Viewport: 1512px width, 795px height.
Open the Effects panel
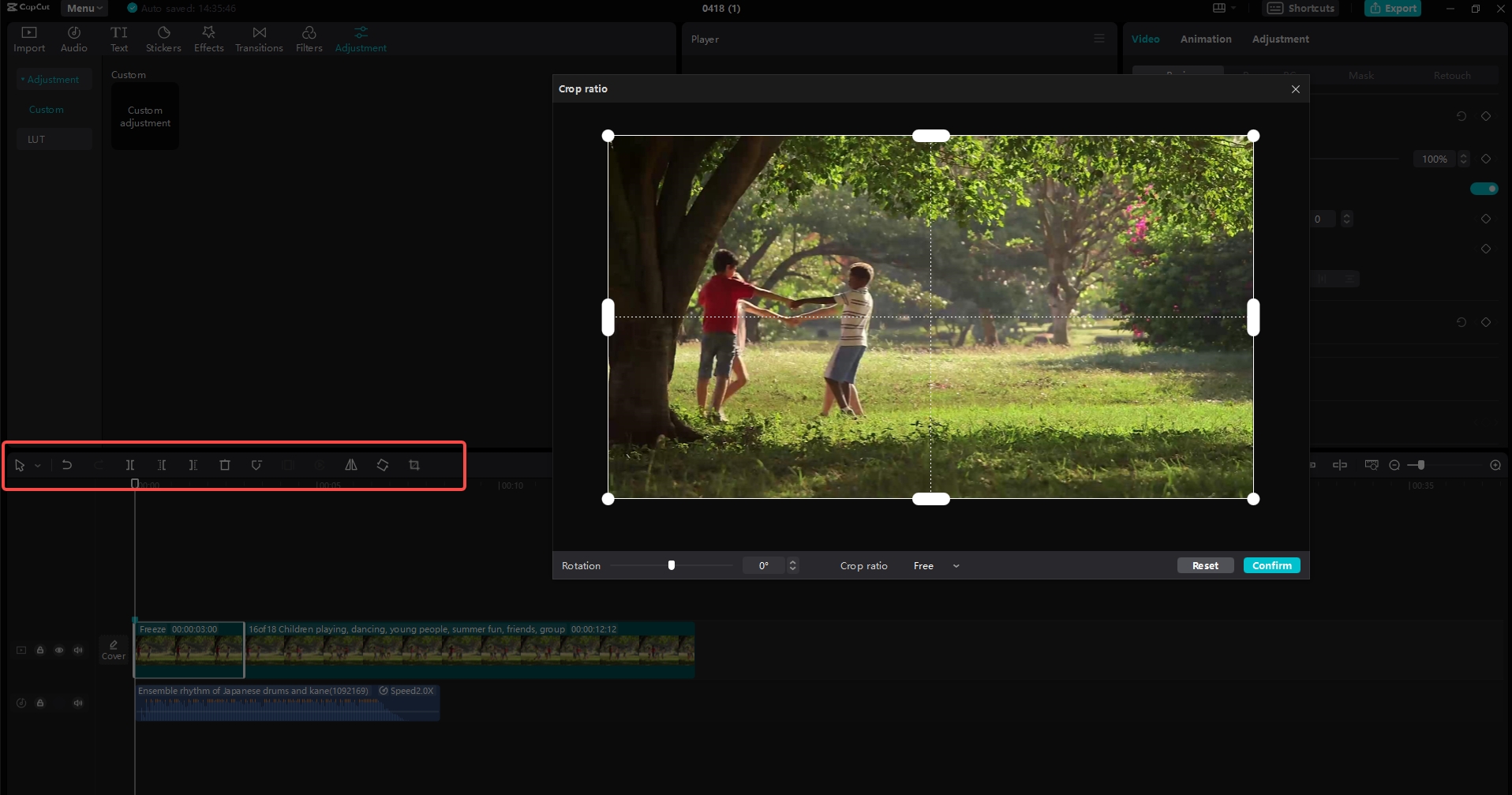pos(208,38)
